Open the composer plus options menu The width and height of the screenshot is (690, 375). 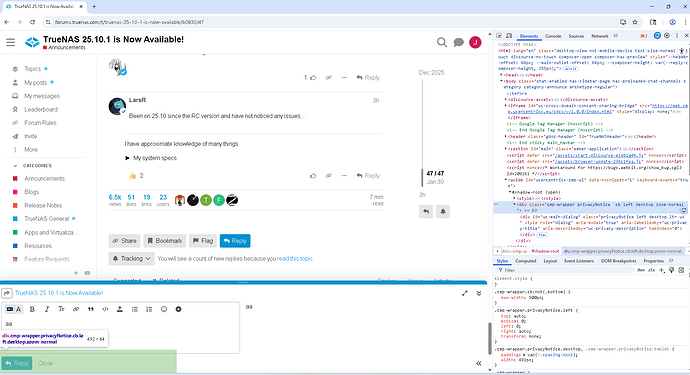point(178,309)
